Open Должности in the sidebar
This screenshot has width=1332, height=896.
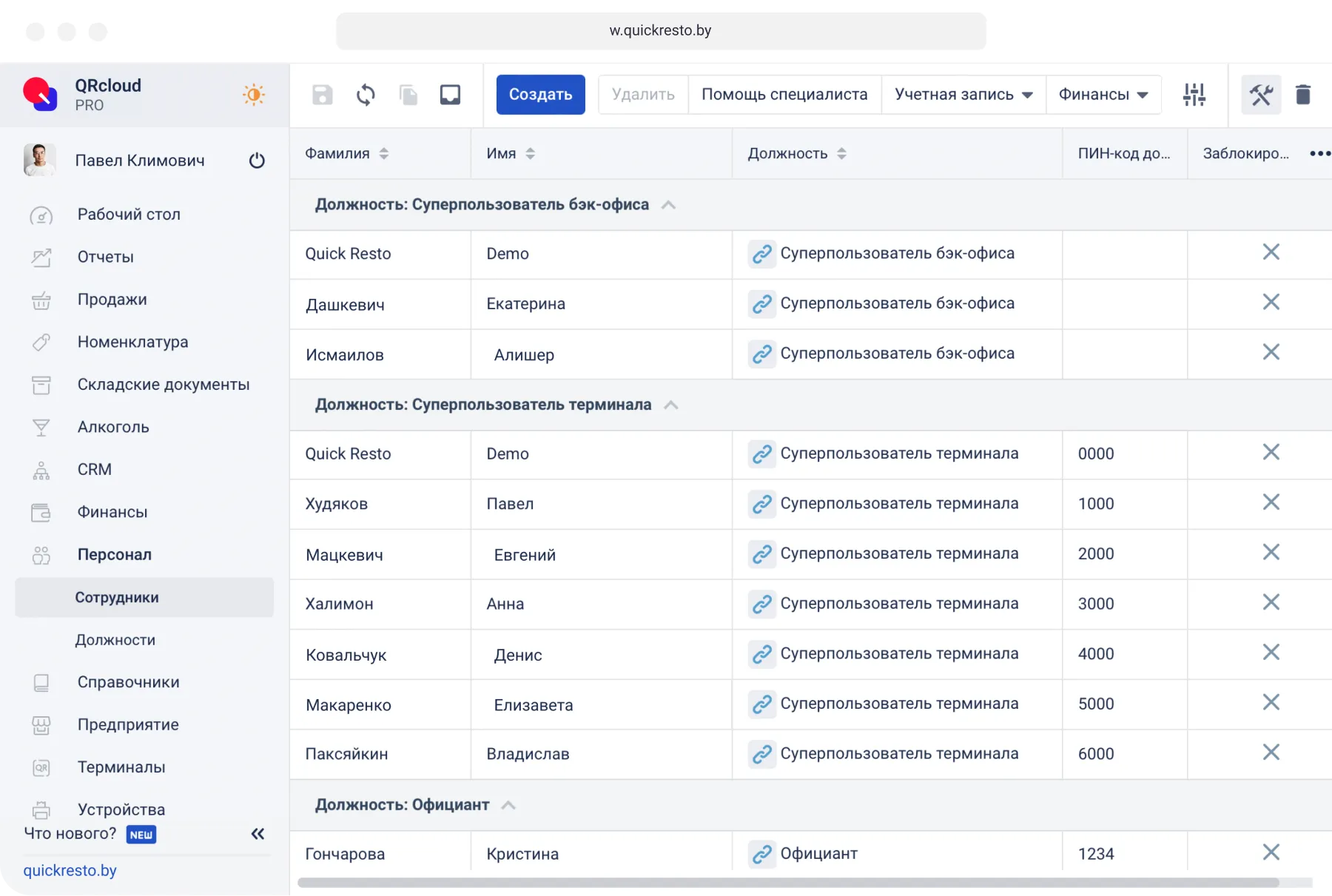(x=115, y=640)
